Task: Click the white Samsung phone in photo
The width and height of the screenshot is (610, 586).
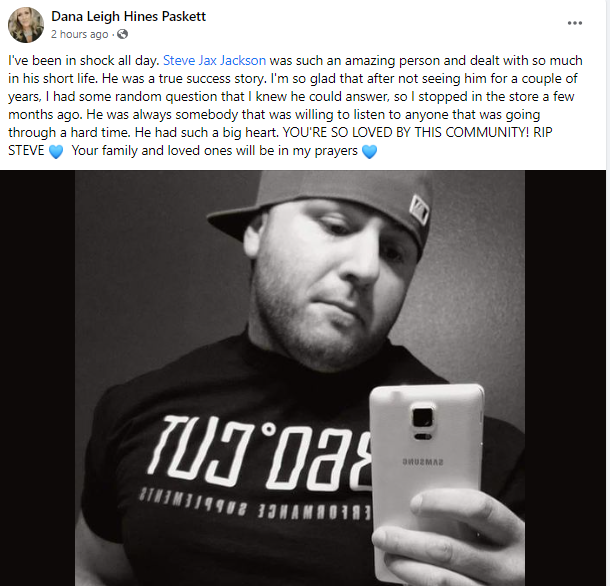Action: (427, 479)
